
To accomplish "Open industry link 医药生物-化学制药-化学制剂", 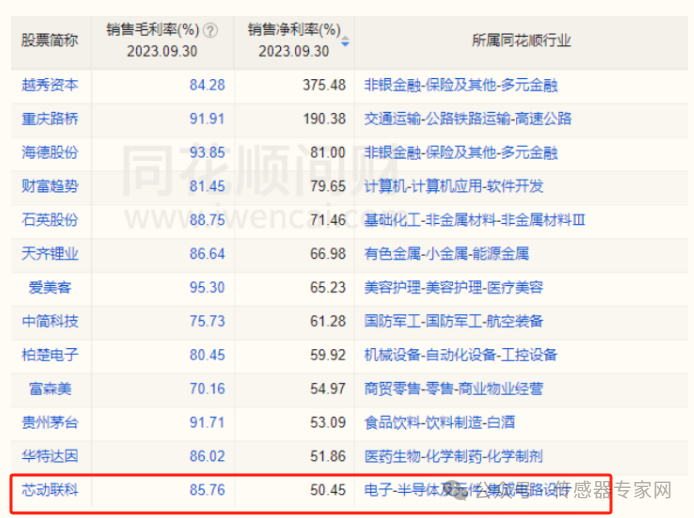I will (454, 456).
